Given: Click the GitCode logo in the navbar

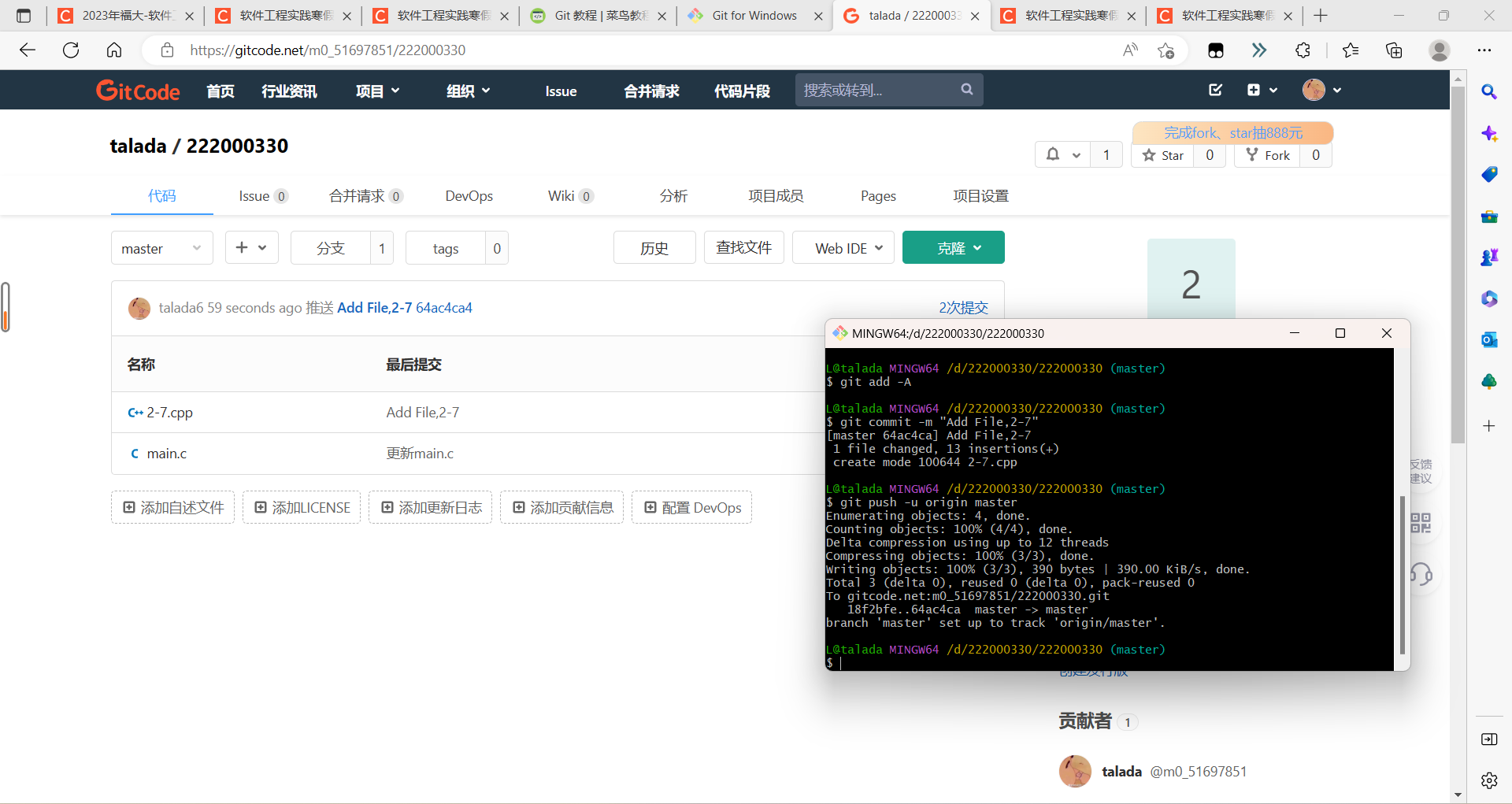Looking at the screenshot, I should (138, 91).
